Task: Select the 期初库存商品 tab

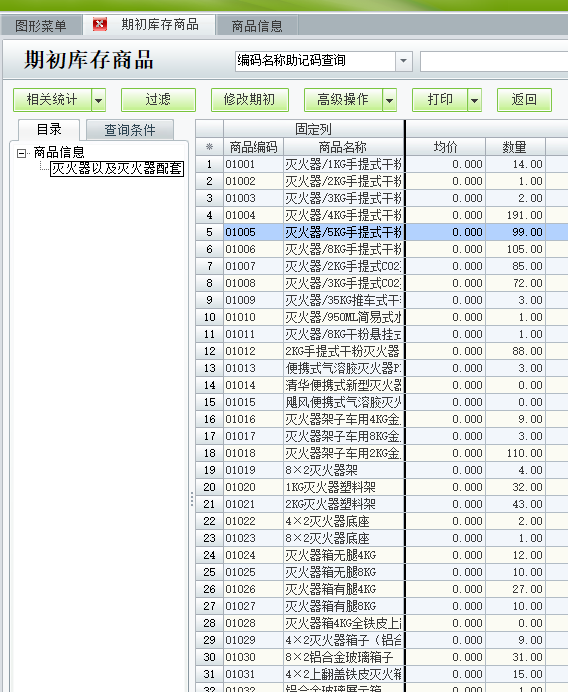Action: [x=160, y=24]
